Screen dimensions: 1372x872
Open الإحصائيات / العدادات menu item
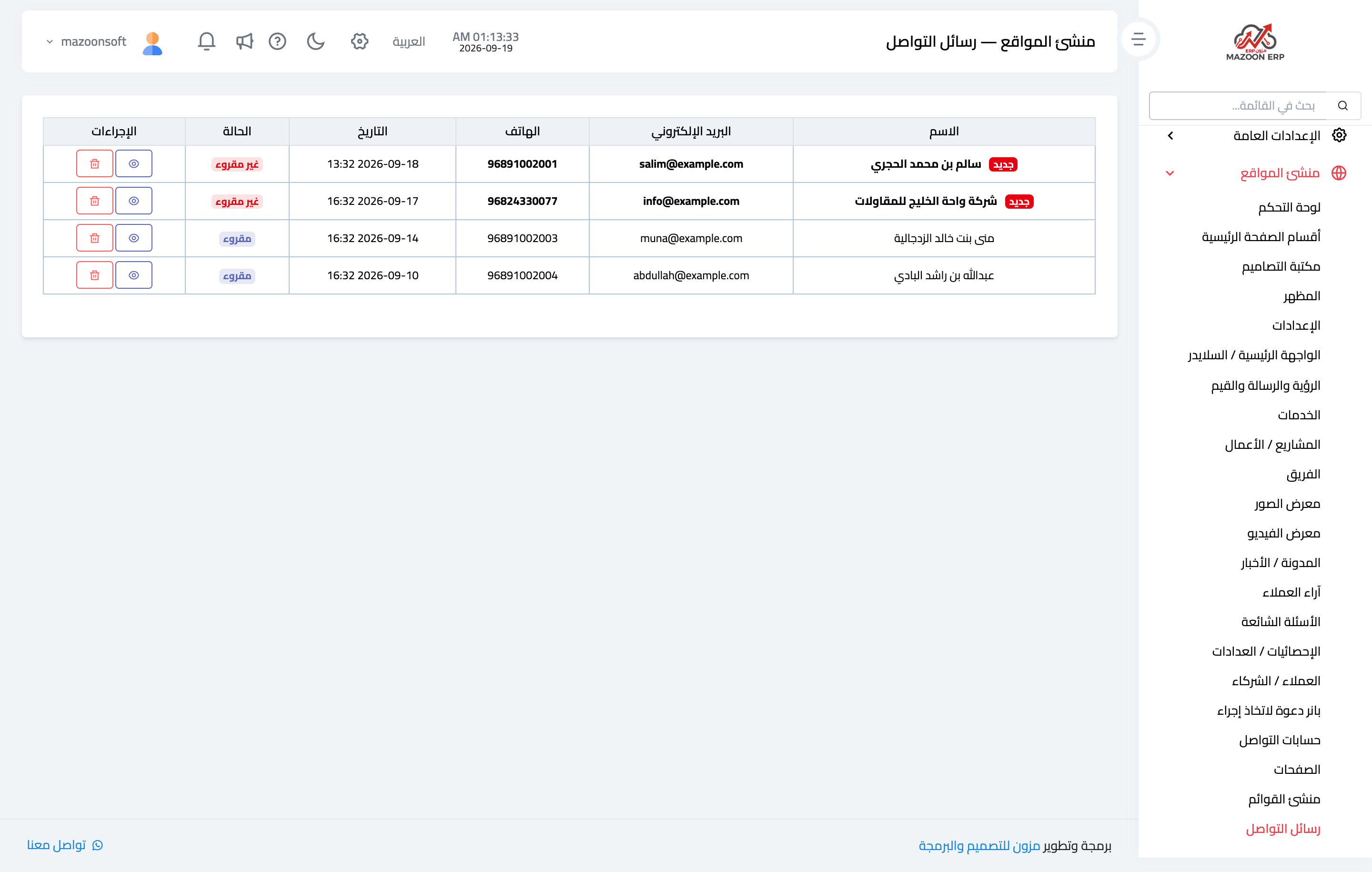[x=1266, y=651]
